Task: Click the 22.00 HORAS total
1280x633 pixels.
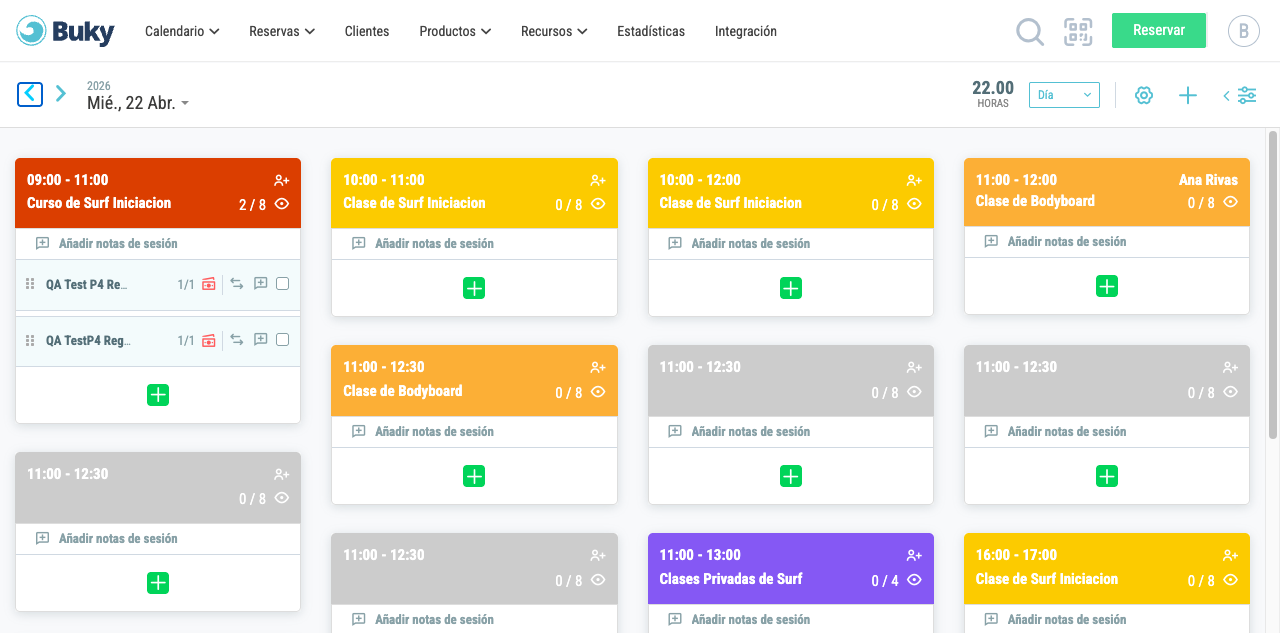Action: [x=993, y=94]
